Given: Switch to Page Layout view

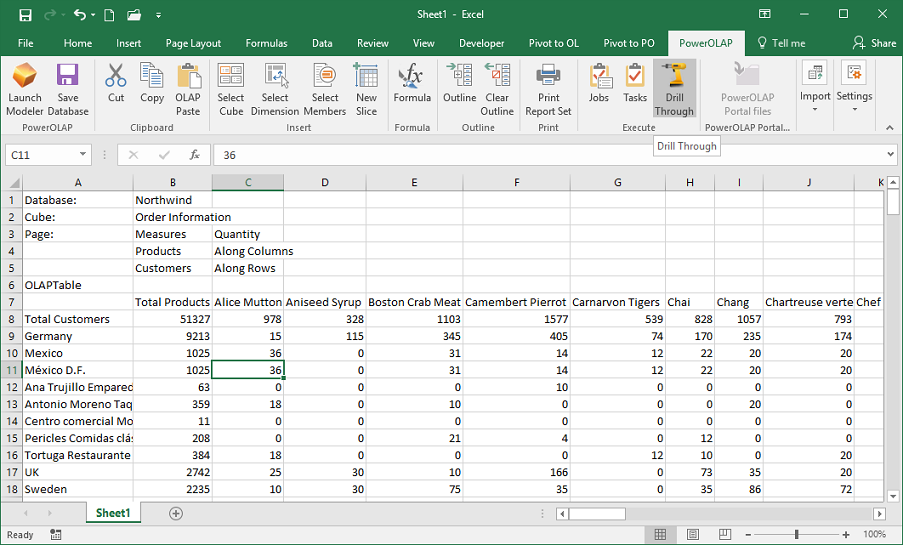Looking at the screenshot, I should point(693,535).
